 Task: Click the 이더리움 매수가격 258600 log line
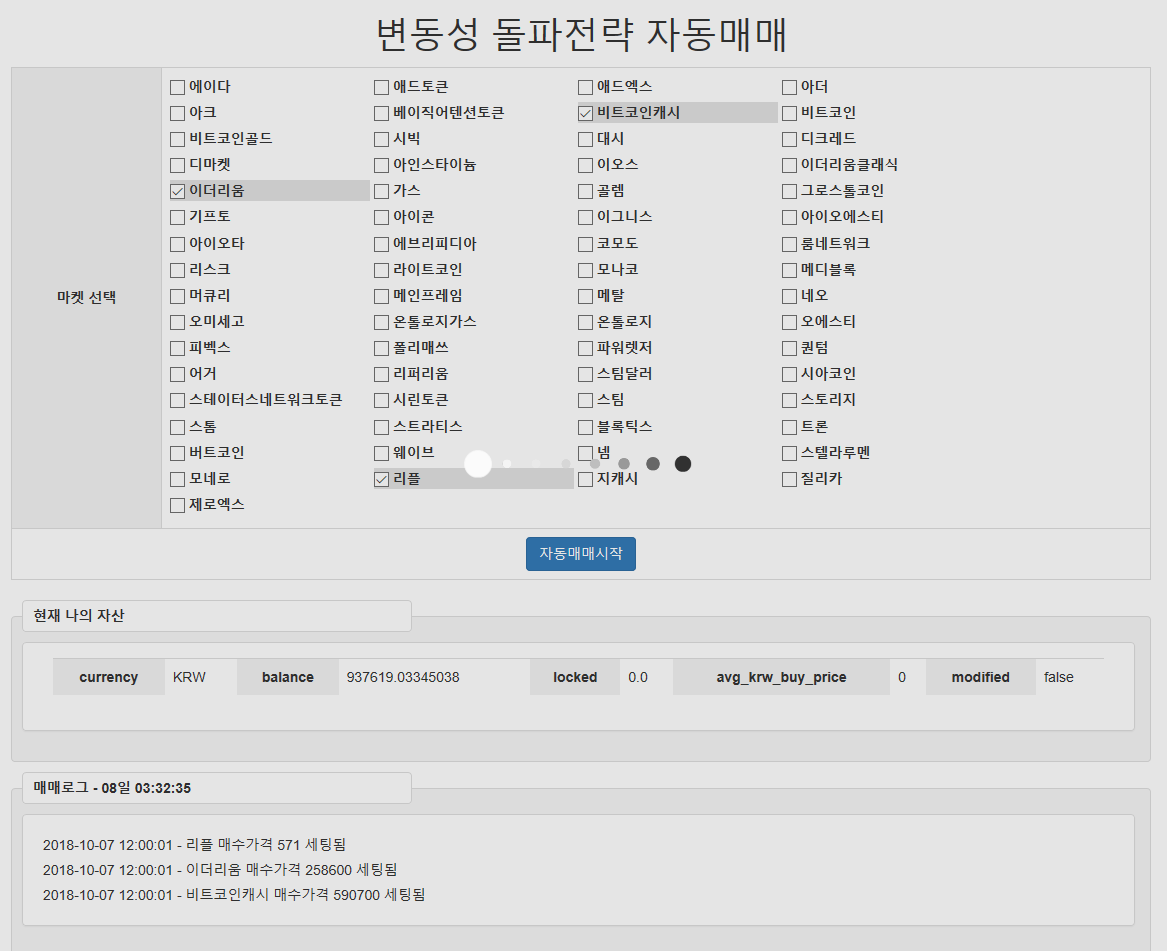point(220,870)
